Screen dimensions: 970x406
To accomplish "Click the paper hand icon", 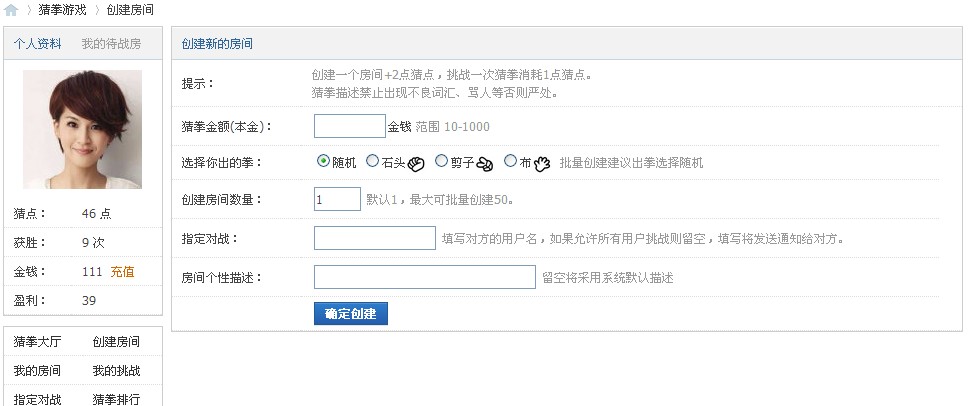I will point(543,163).
